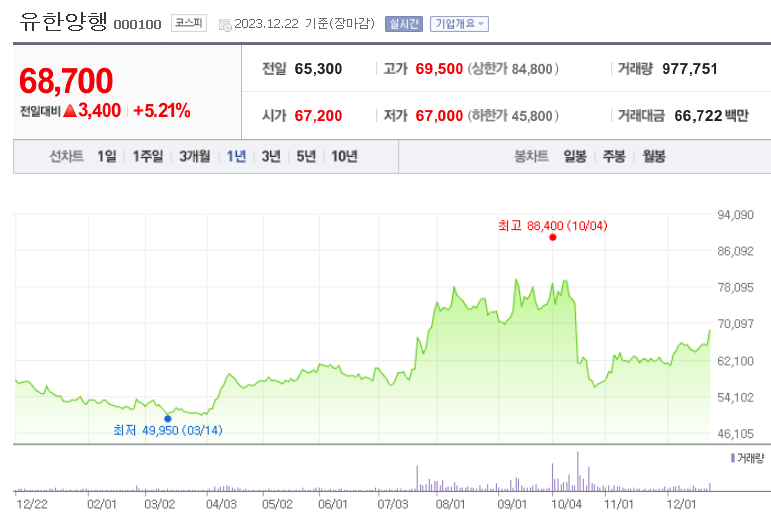Switch to 월봉 candlestick chart
The image size is (771, 526).
click(654, 156)
